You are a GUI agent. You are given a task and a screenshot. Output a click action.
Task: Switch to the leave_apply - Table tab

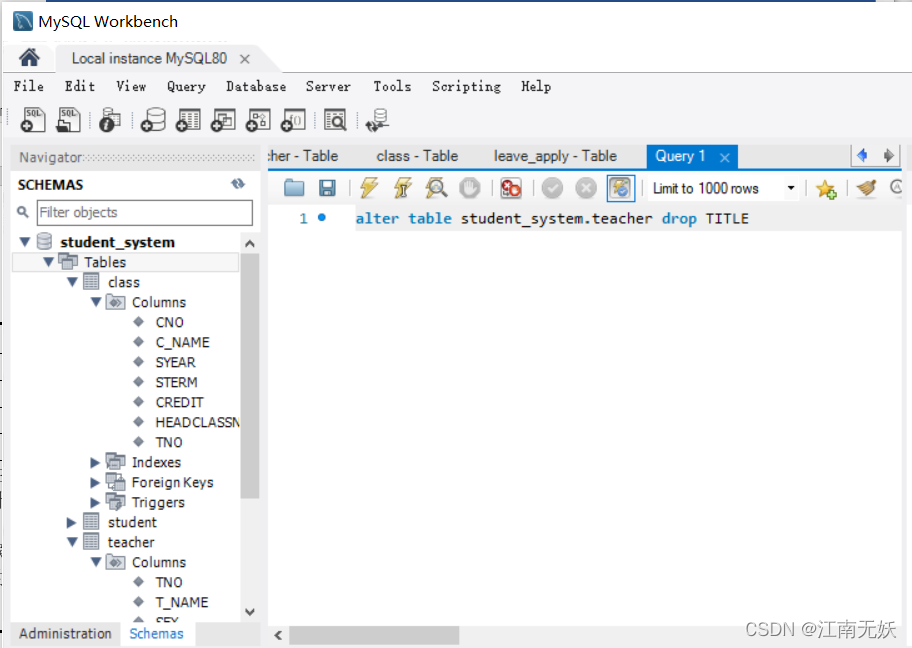pyautogui.click(x=555, y=156)
